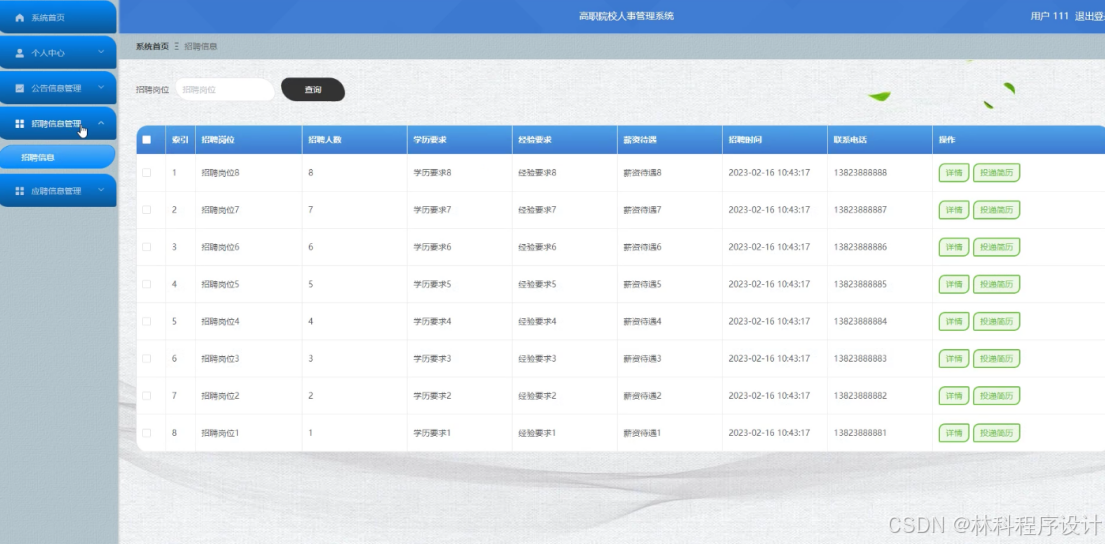
Task: Click 详情 button for 招聘岗位1
Action: pos(954,433)
